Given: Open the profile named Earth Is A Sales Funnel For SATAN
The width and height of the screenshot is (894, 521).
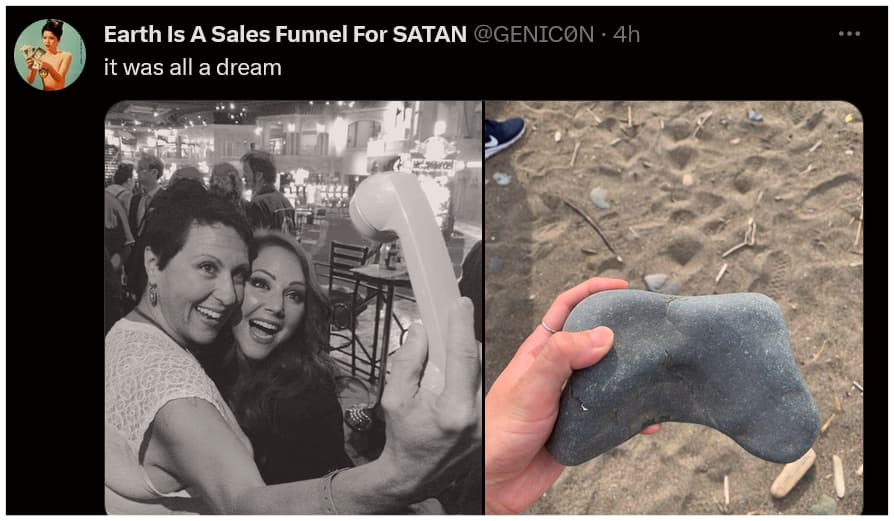Looking at the screenshot, I should 285,34.
